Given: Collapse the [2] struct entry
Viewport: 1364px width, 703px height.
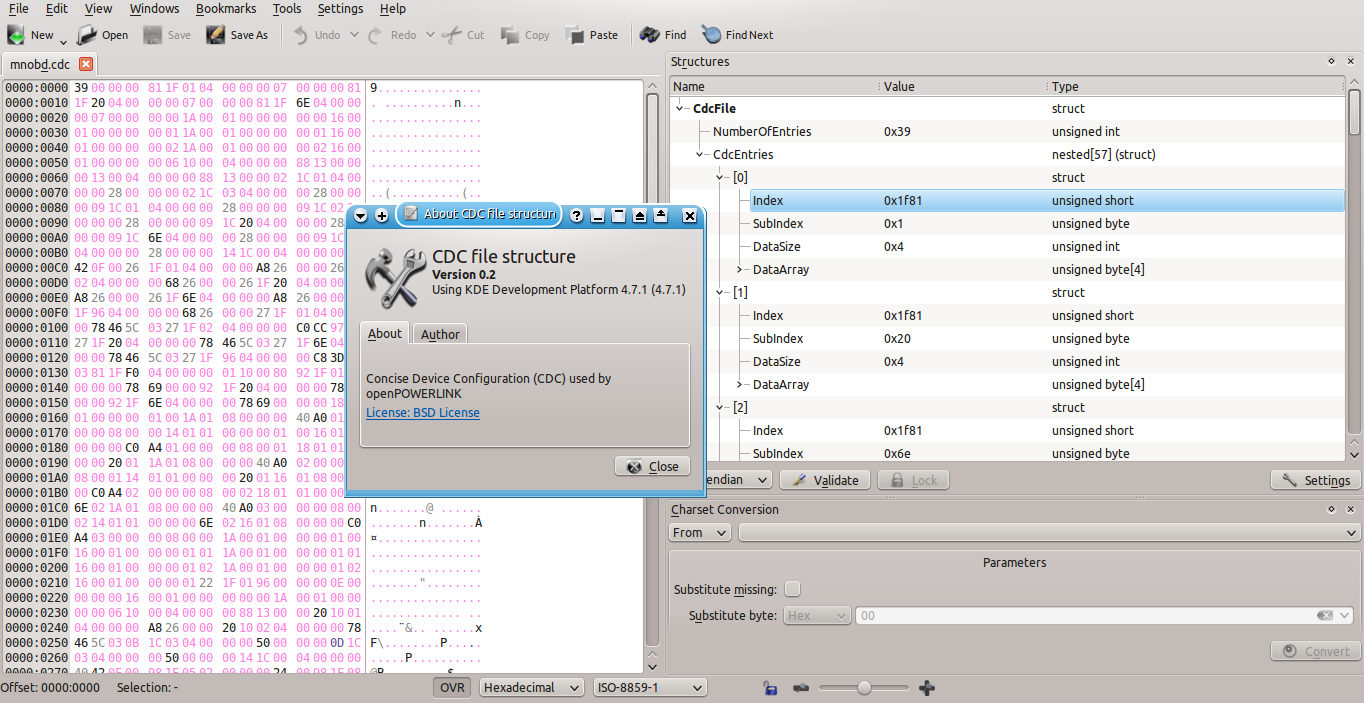Looking at the screenshot, I should point(720,408).
